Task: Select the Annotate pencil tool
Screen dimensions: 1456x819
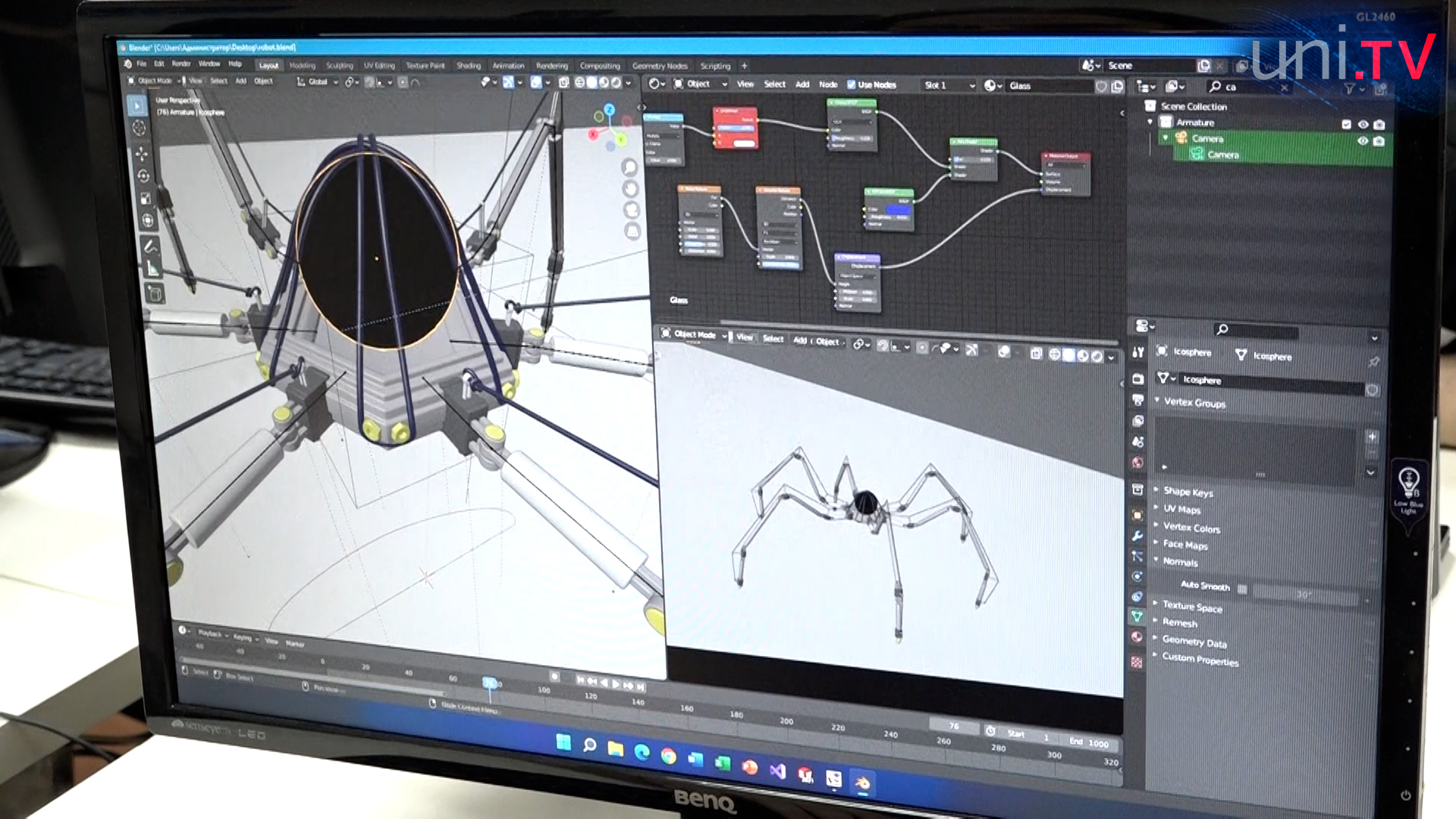Action: coord(149,246)
